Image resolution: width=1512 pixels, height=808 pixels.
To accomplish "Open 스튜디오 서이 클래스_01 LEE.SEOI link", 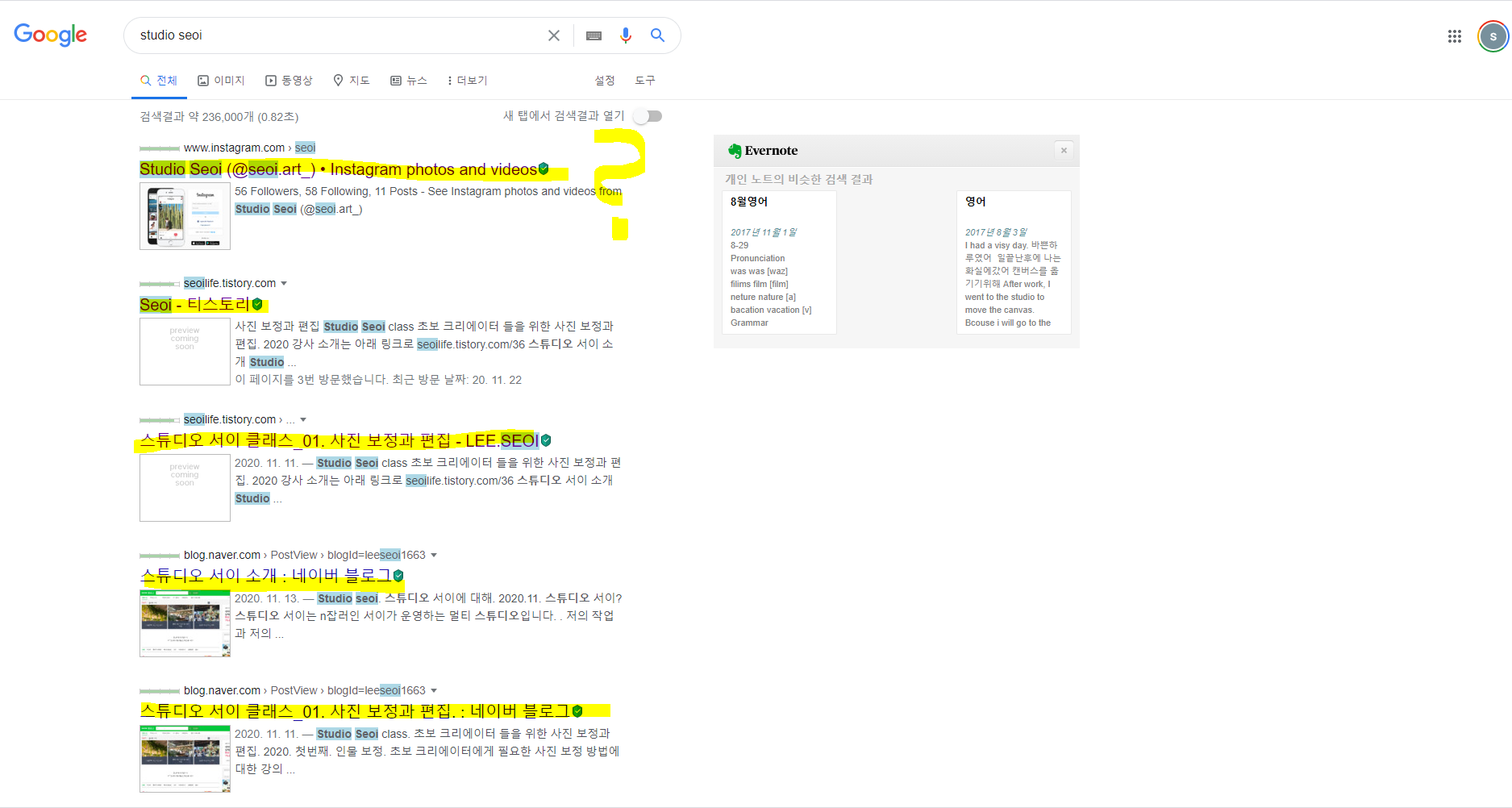I will point(339,440).
